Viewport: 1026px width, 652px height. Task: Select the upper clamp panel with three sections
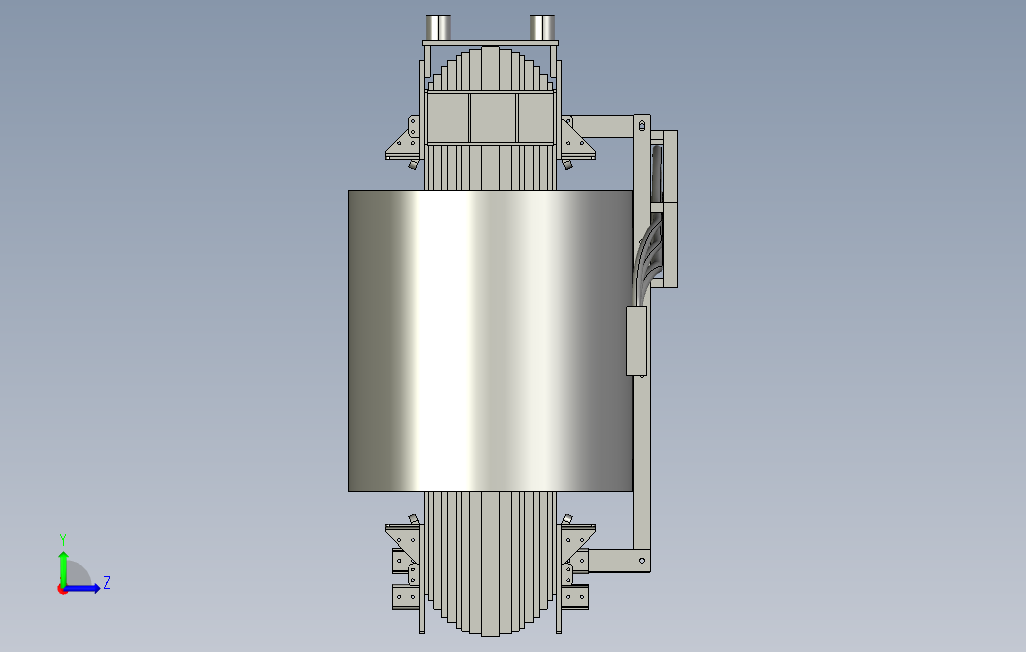point(490,118)
